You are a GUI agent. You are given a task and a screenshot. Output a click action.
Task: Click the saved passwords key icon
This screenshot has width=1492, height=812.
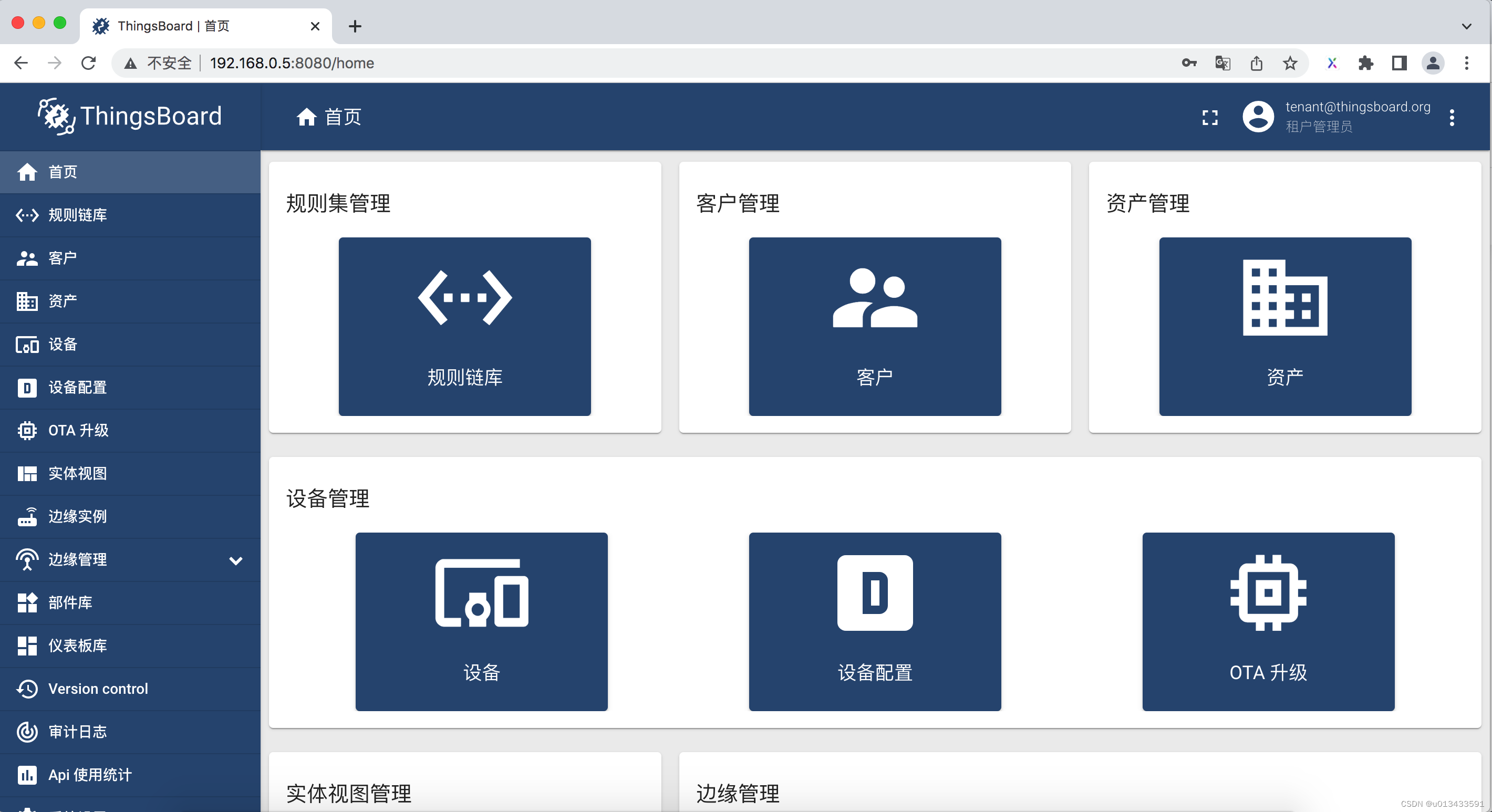[x=1189, y=63]
